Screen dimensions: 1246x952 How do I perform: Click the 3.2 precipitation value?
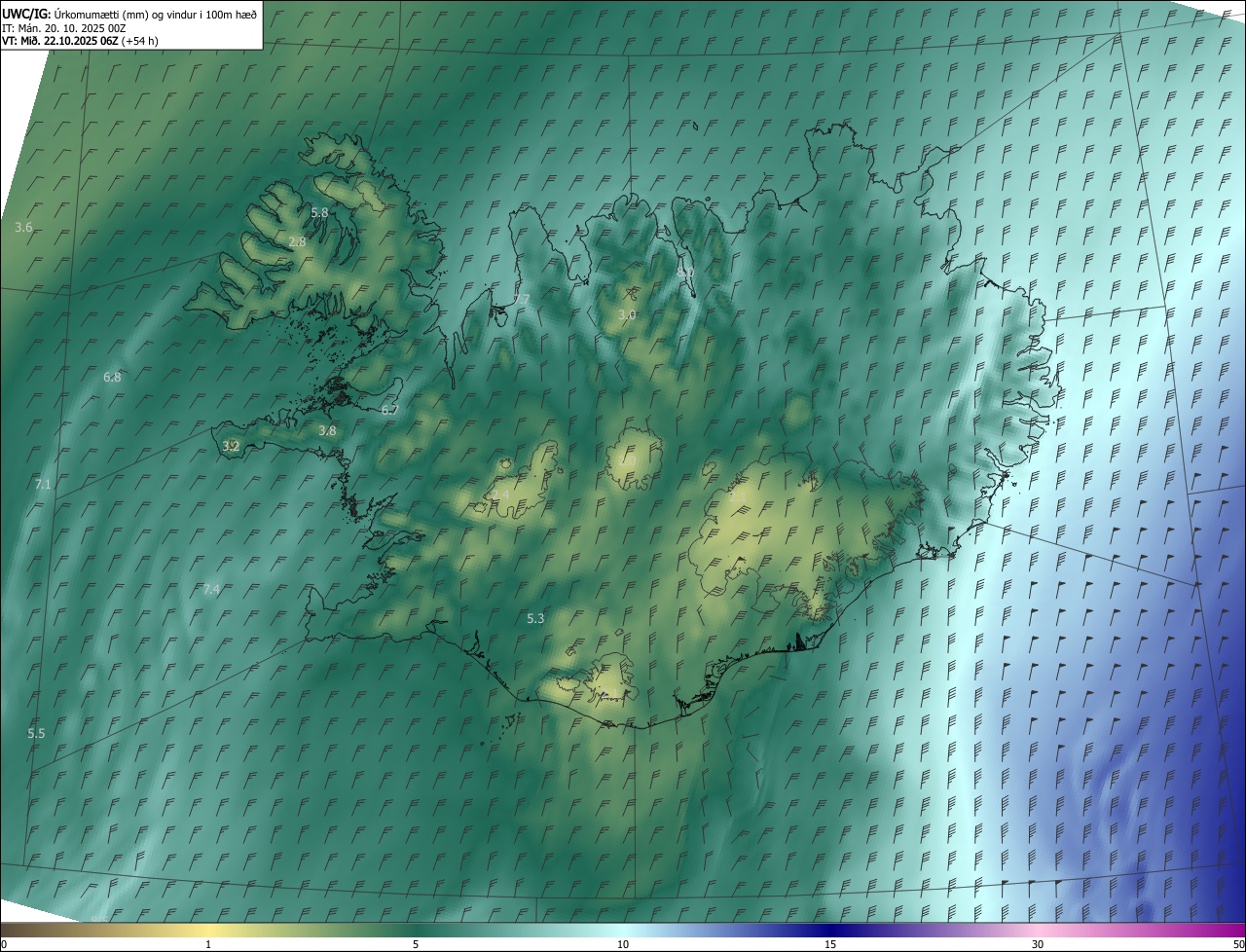coord(231,447)
